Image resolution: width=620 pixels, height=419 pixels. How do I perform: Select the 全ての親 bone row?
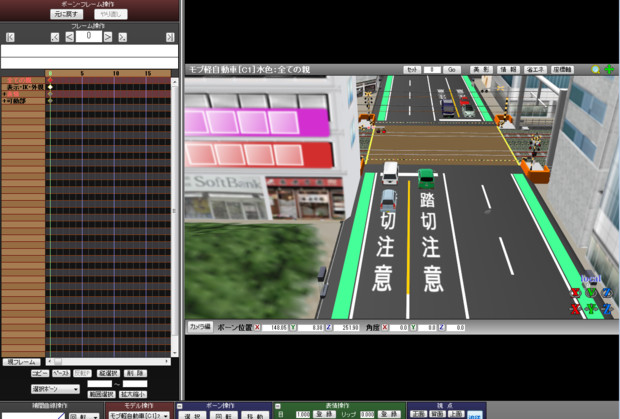pos(23,80)
